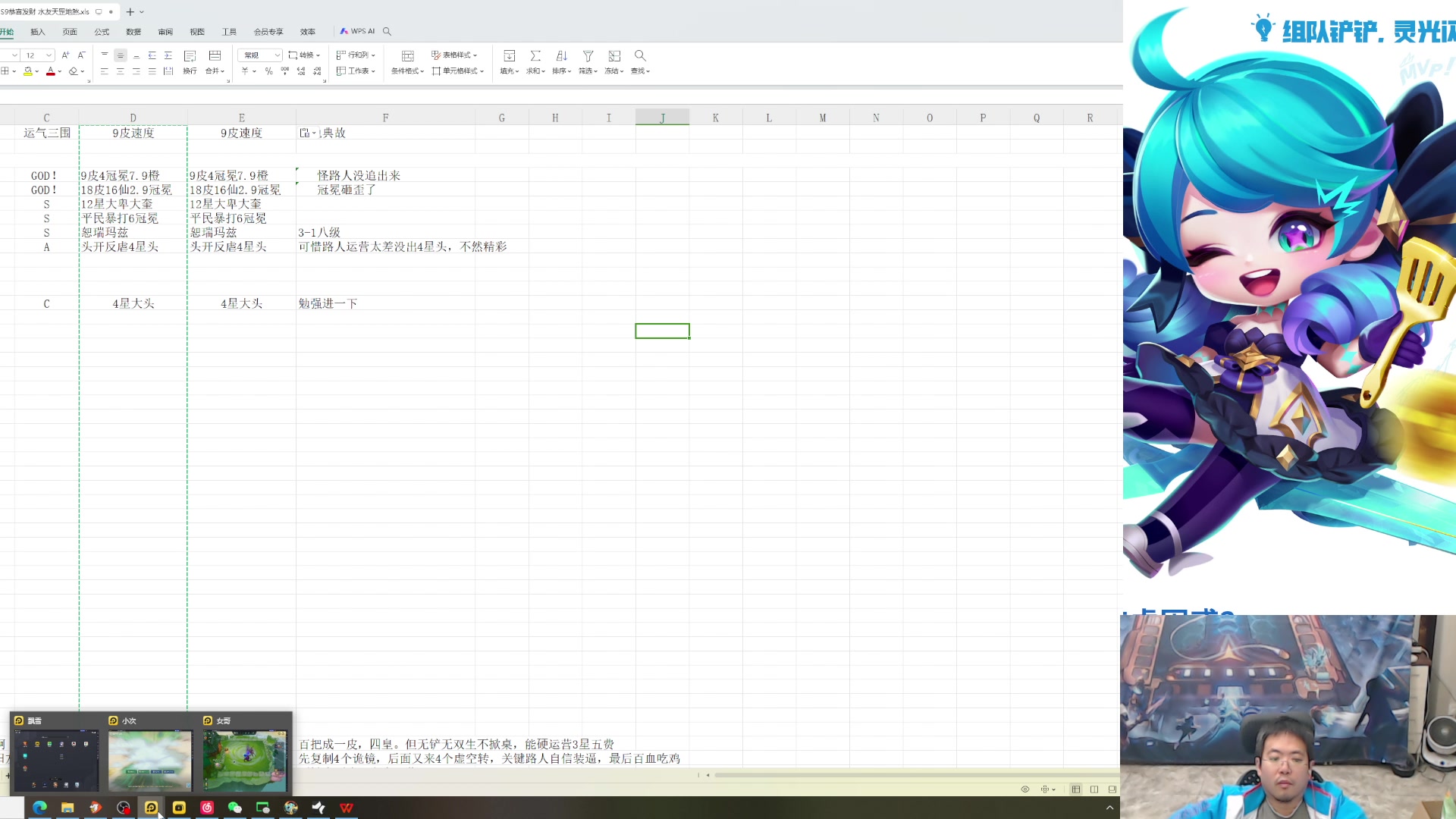This screenshot has width=1456, height=819.
Task: Open the fill color swatch dropdown
Action: (37, 71)
